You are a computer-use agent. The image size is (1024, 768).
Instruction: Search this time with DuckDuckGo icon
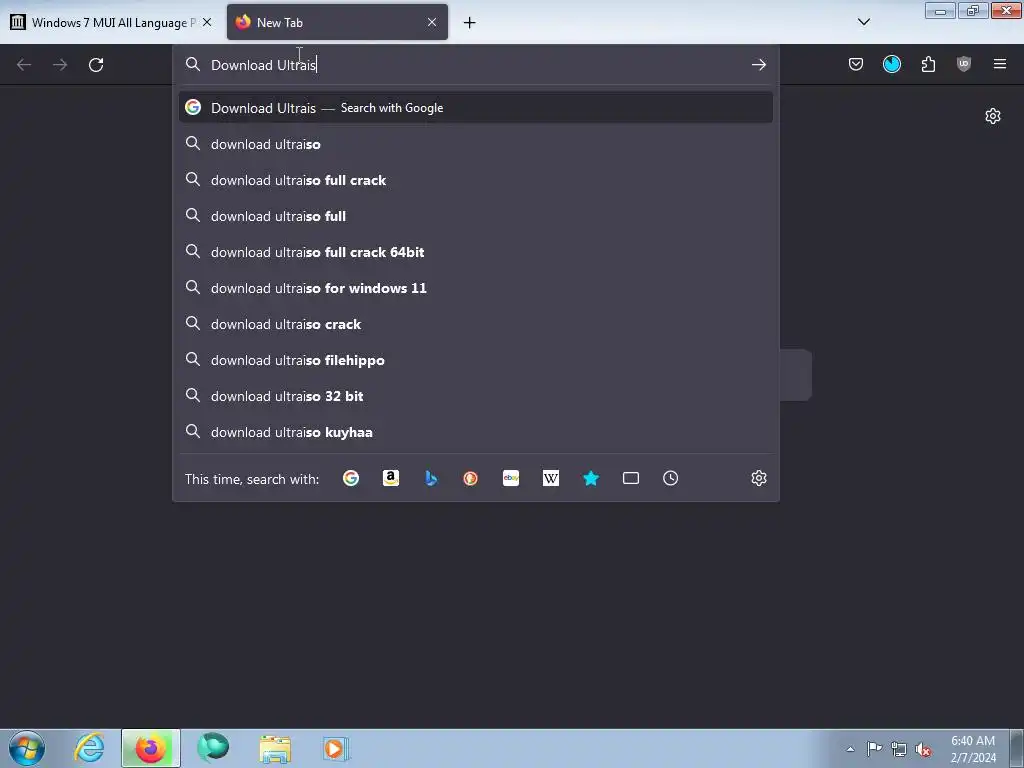(470, 478)
